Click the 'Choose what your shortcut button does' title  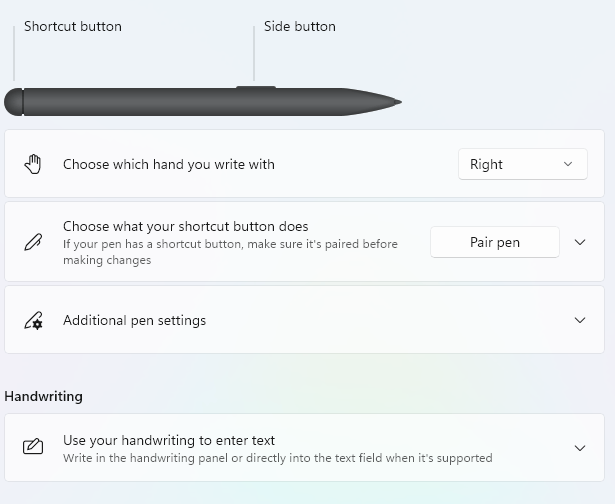[x=186, y=226]
